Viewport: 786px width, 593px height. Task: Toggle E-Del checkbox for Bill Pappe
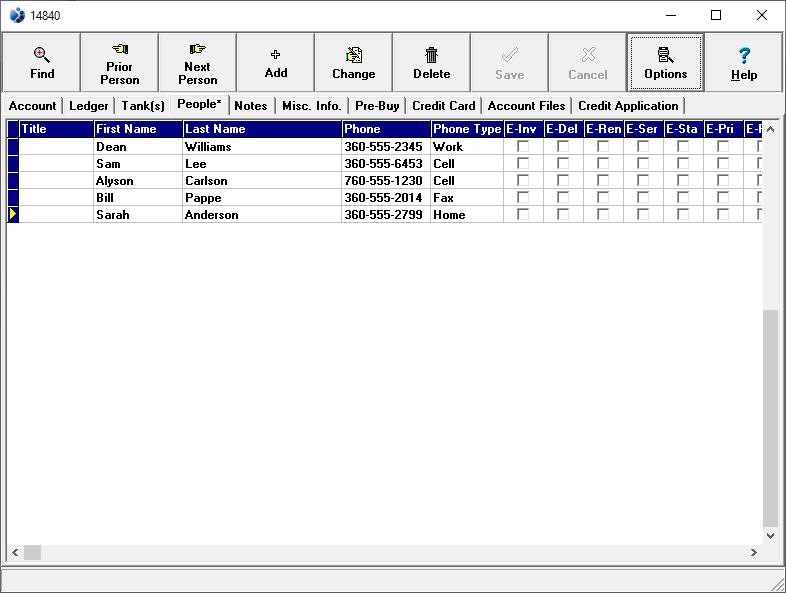coord(563,197)
